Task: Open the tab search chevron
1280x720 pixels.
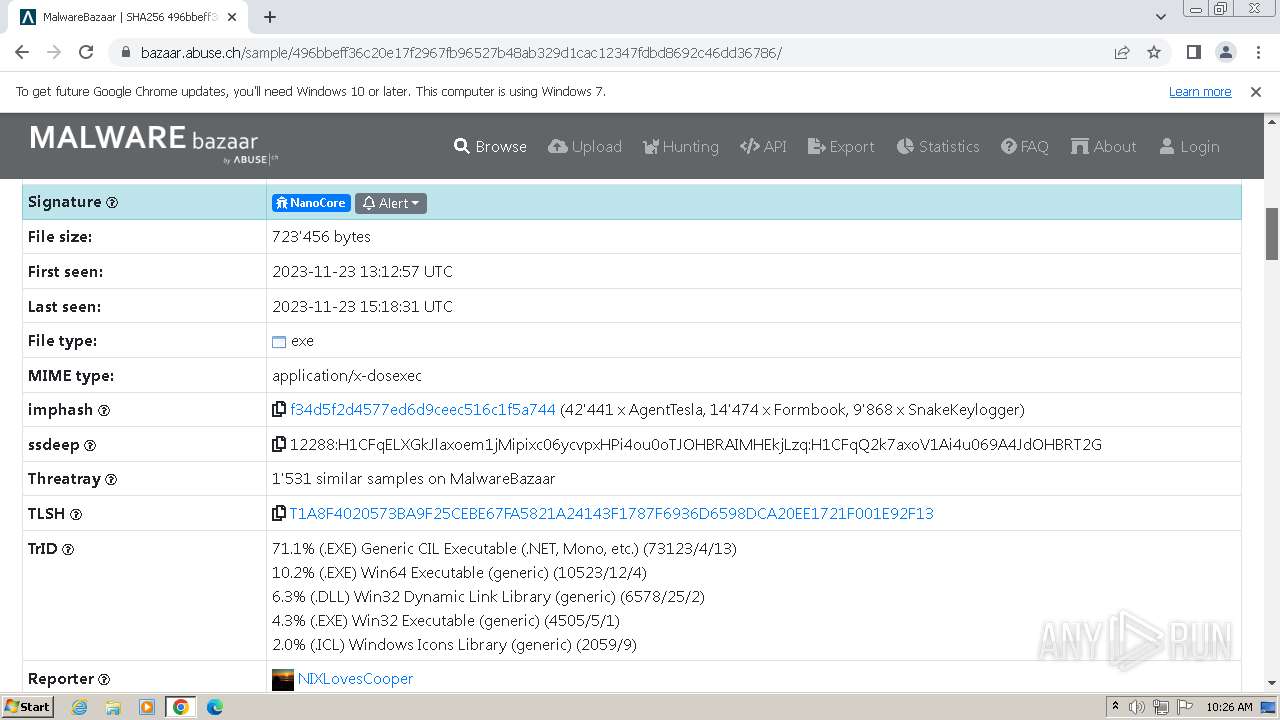Action: coord(1161,17)
